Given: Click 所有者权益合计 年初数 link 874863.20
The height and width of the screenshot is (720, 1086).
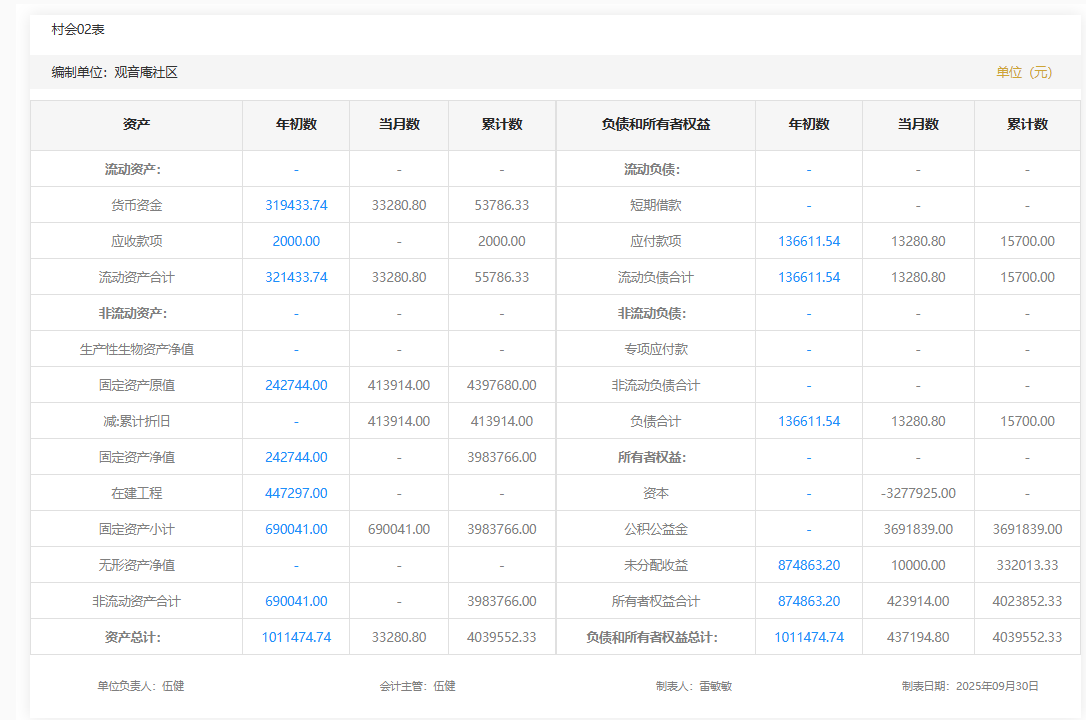Looking at the screenshot, I should [x=809, y=601].
